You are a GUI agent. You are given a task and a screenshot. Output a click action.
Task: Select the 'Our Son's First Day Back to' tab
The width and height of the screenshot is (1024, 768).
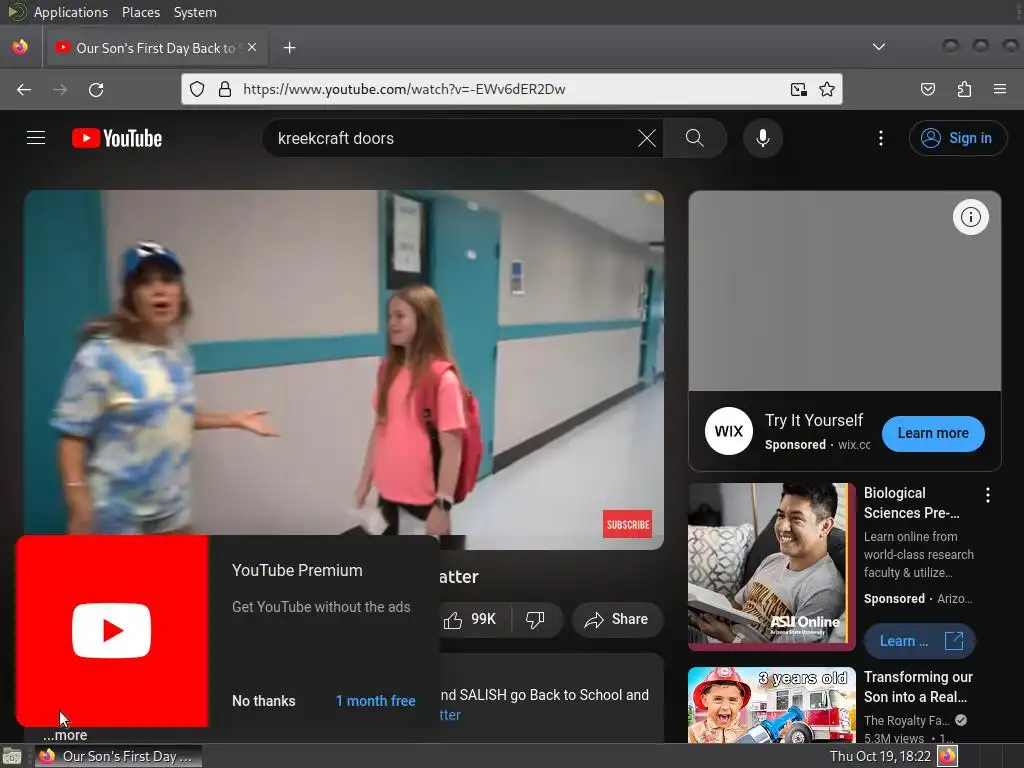pos(155,48)
